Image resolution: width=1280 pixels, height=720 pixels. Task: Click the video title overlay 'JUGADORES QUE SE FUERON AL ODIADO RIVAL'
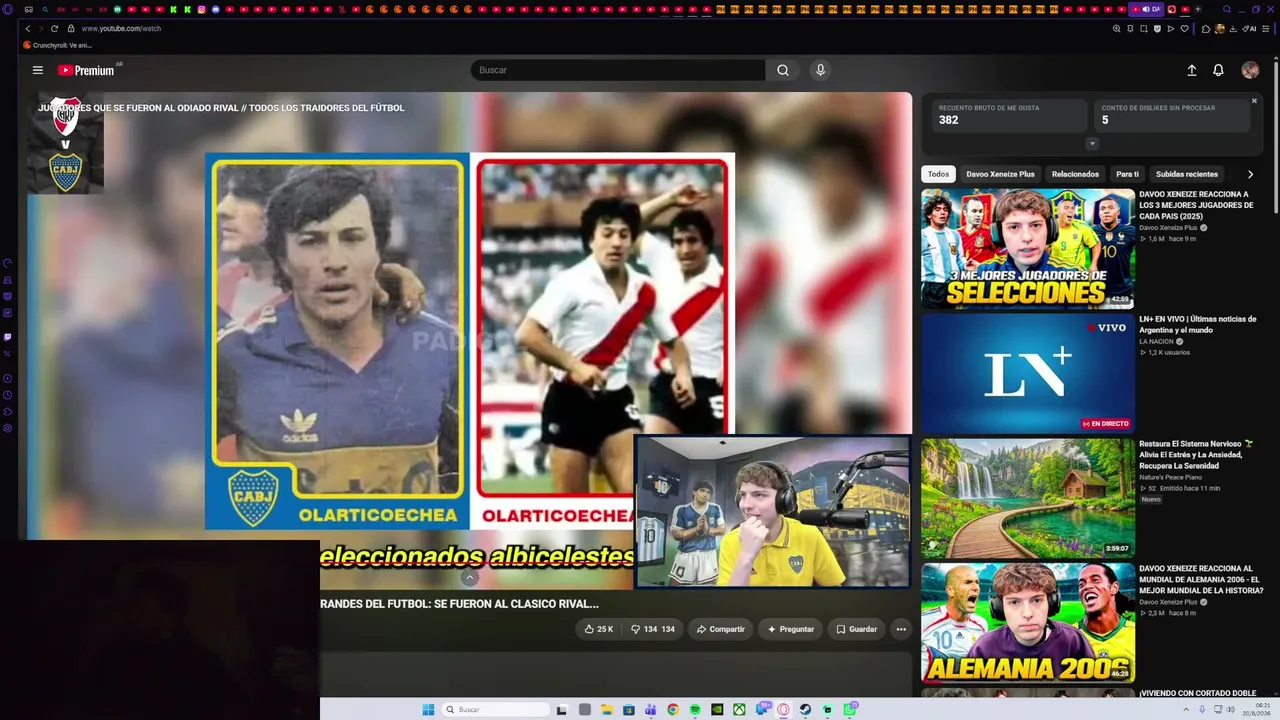pyautogui.click(x=221, y=108)
